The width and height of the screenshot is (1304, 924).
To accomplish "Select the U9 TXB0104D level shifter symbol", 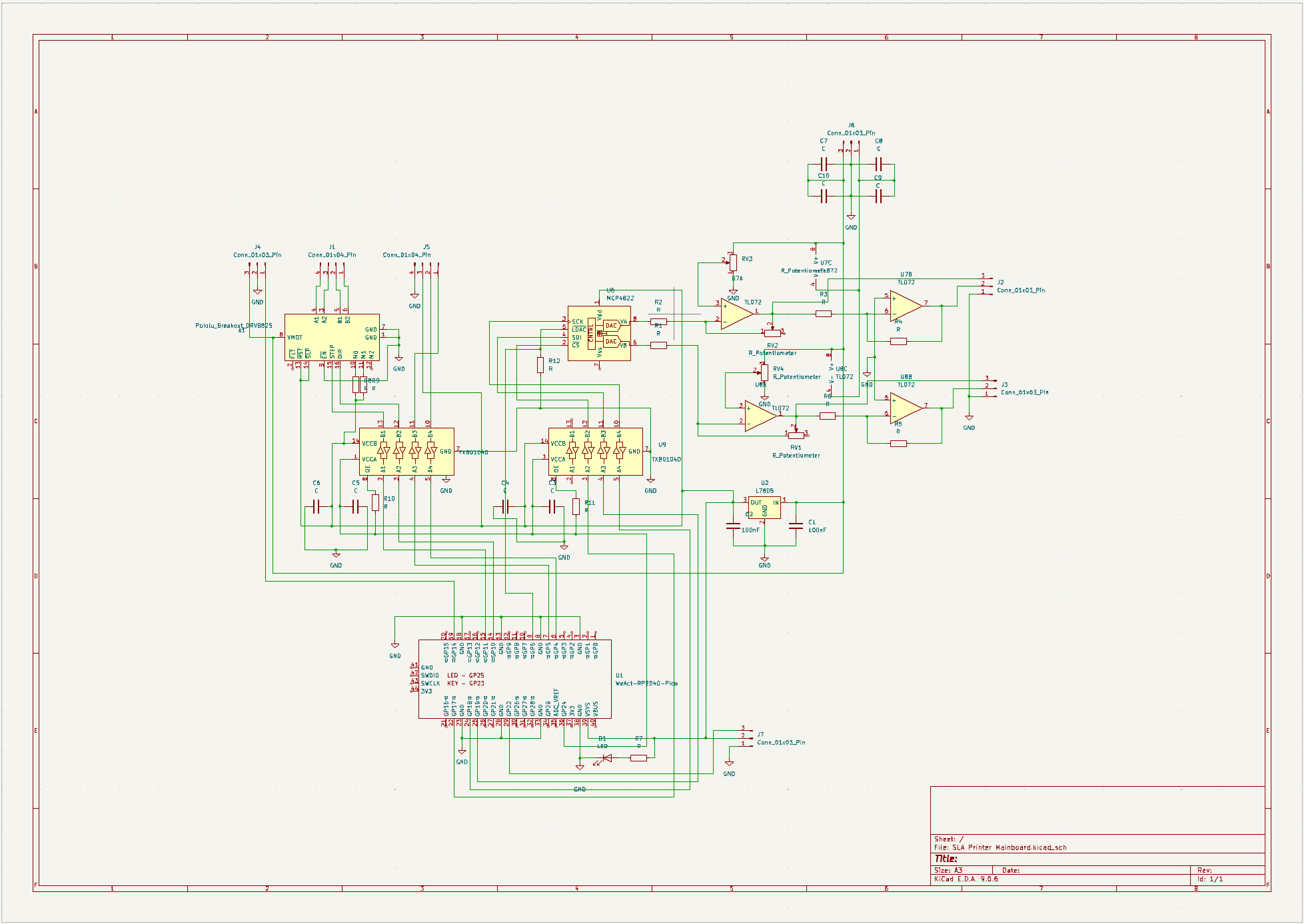I will (596, 451).
